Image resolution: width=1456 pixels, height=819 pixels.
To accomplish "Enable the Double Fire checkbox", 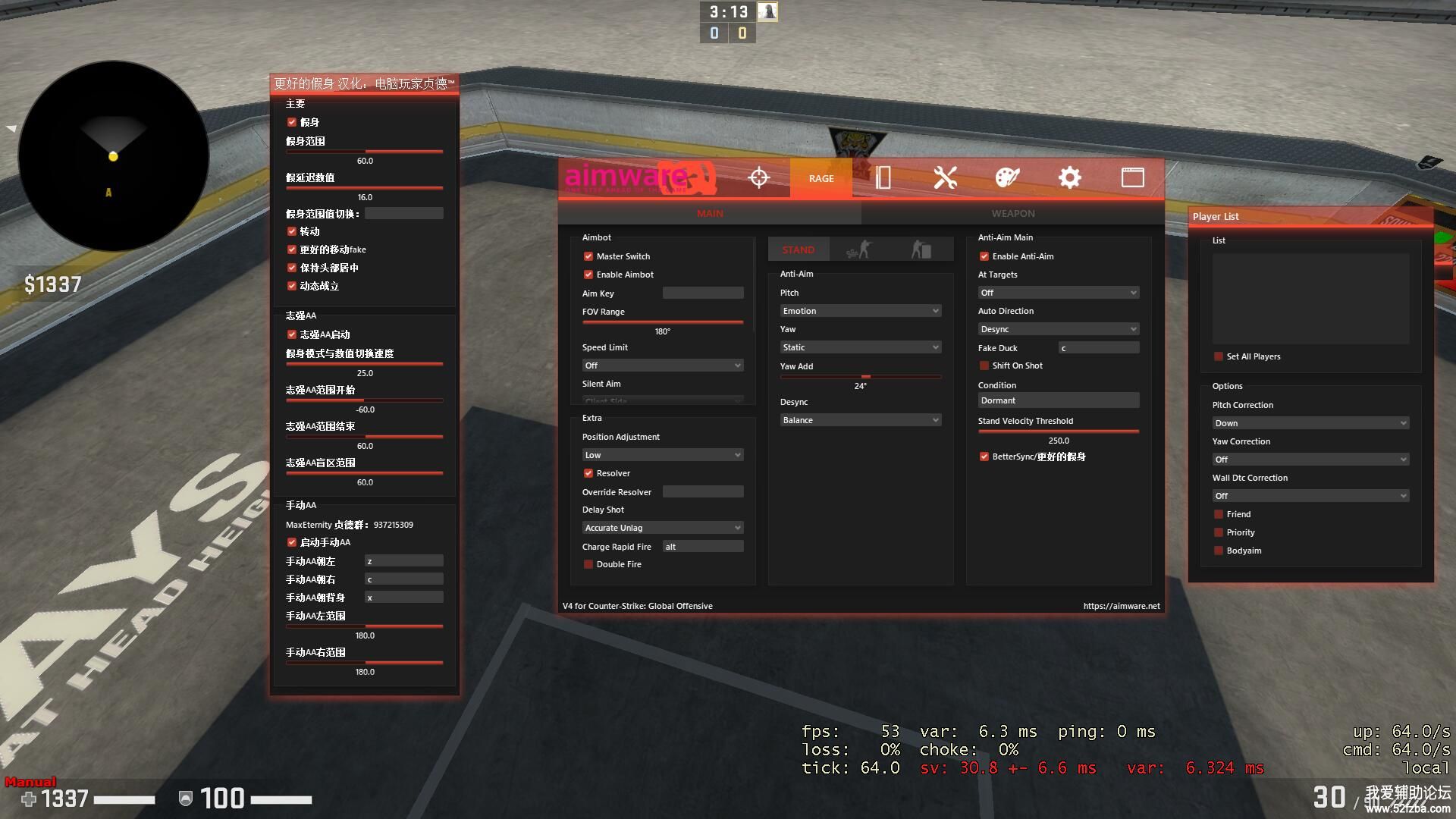I will coord(588,564).
